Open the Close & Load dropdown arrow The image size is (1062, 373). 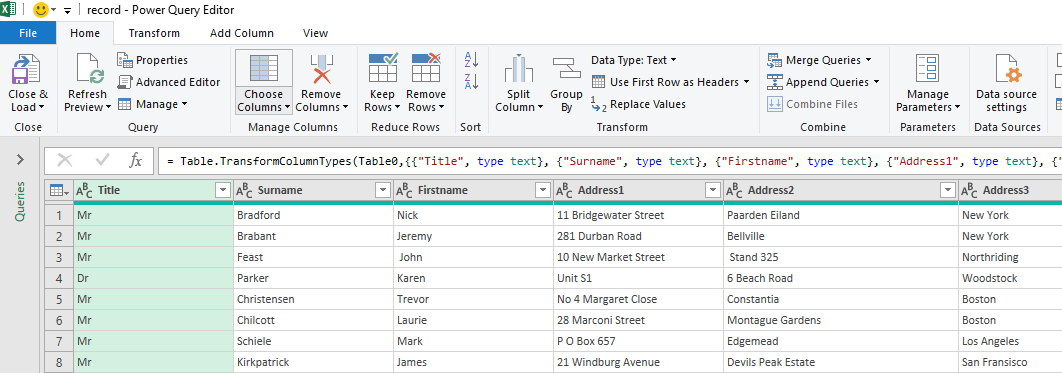pos(41,108)
